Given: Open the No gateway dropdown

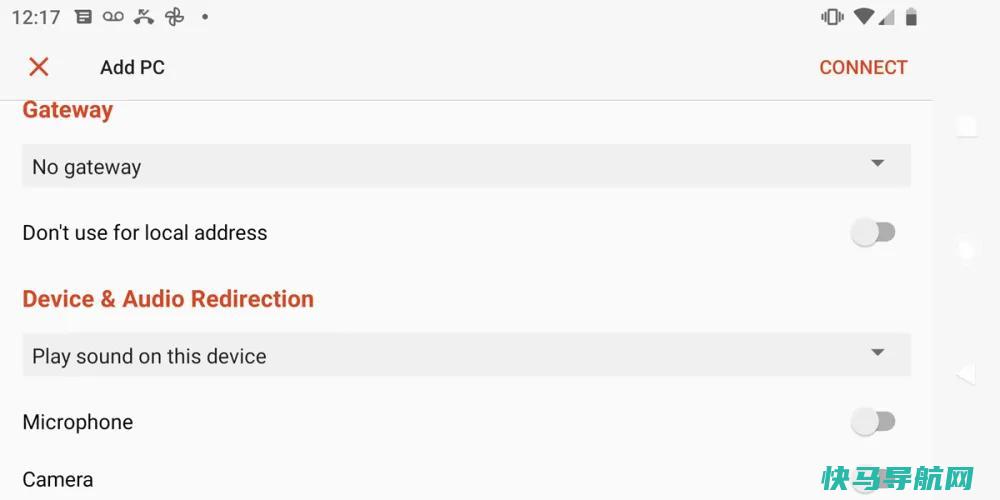Looking at the screenshot, I should pyautogui.click(x=466, y=166).
